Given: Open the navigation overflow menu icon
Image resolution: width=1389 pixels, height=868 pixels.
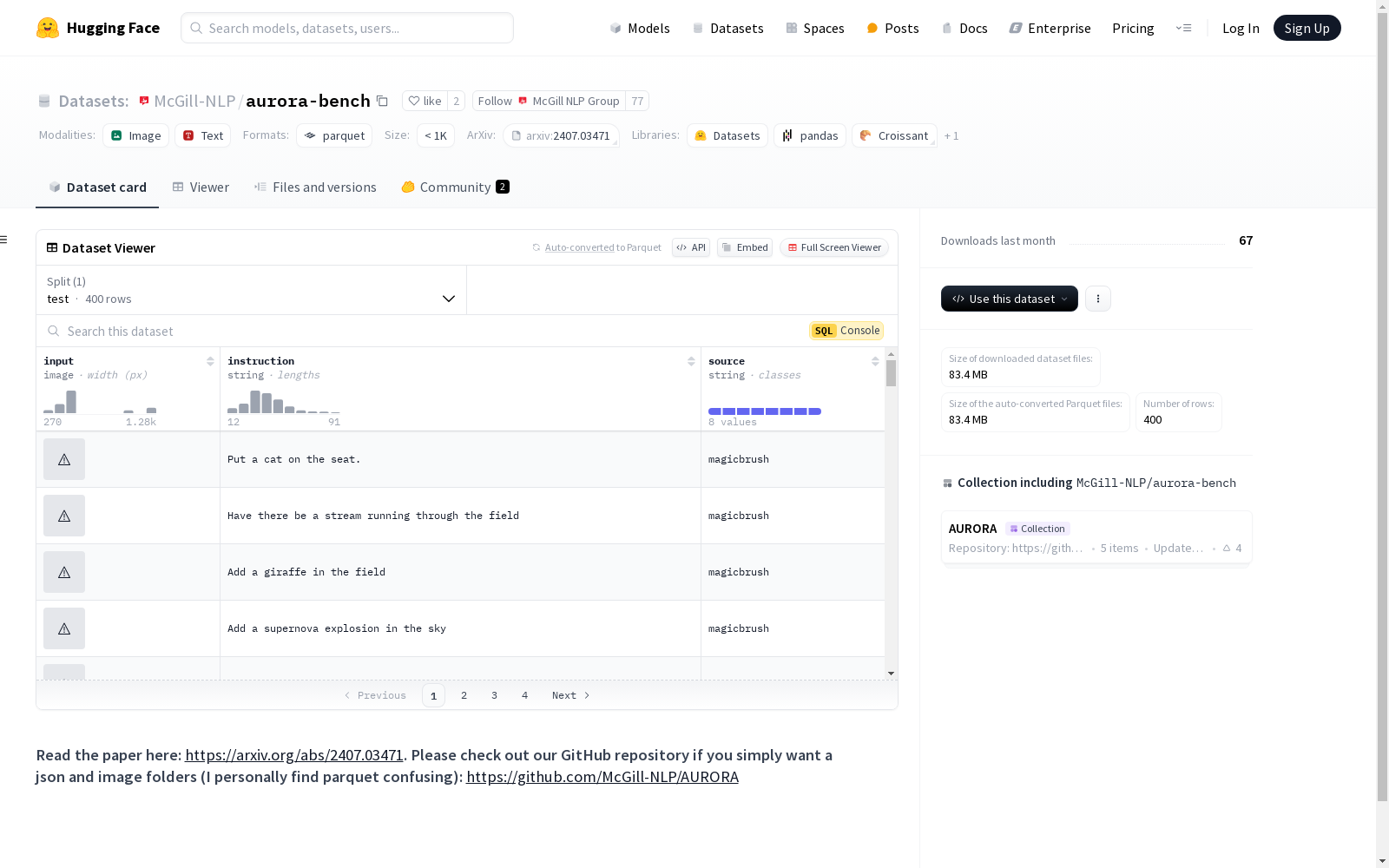Looking at the screenshot, I should [x=1183, y=28].
